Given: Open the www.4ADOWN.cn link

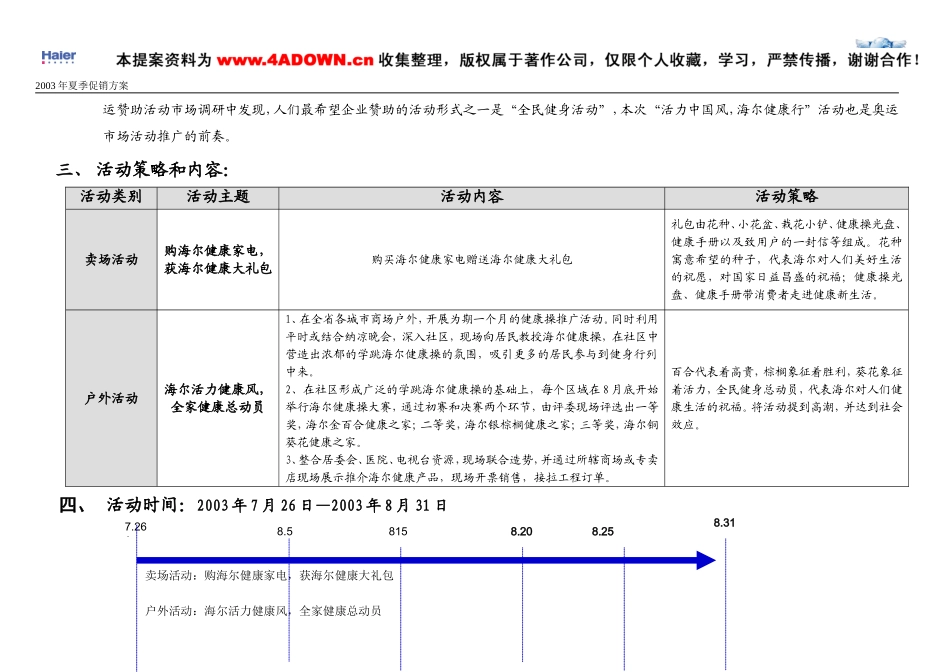Looking at the screenshot, I should [295, 60].
